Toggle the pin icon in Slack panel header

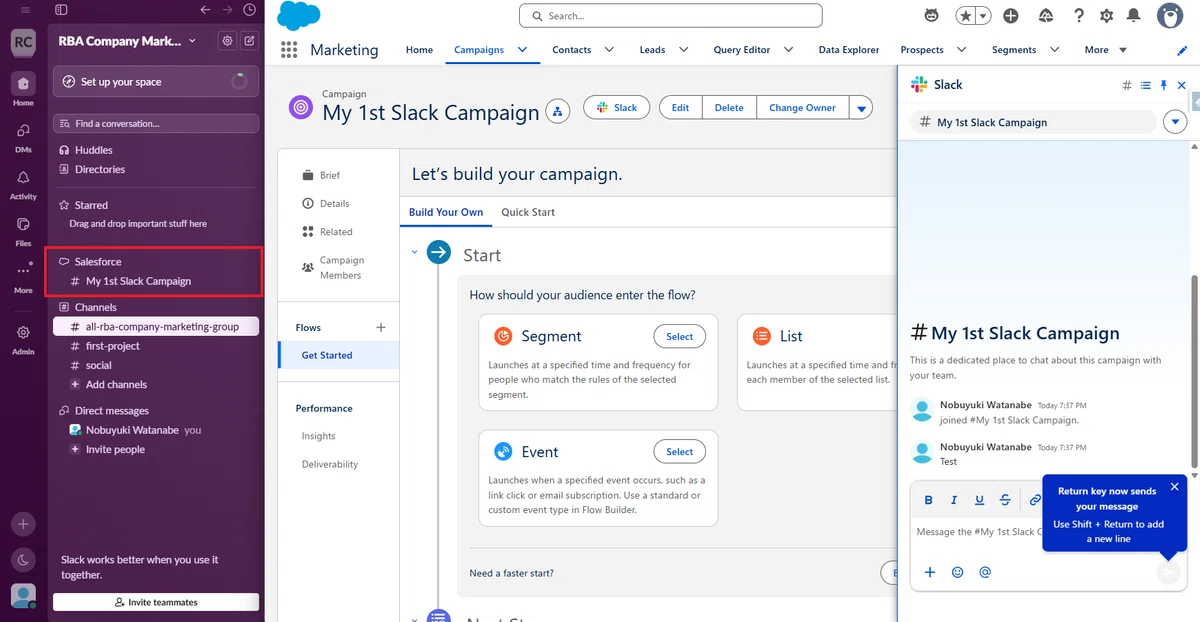pyautogui.click(x=1163, y=86)
